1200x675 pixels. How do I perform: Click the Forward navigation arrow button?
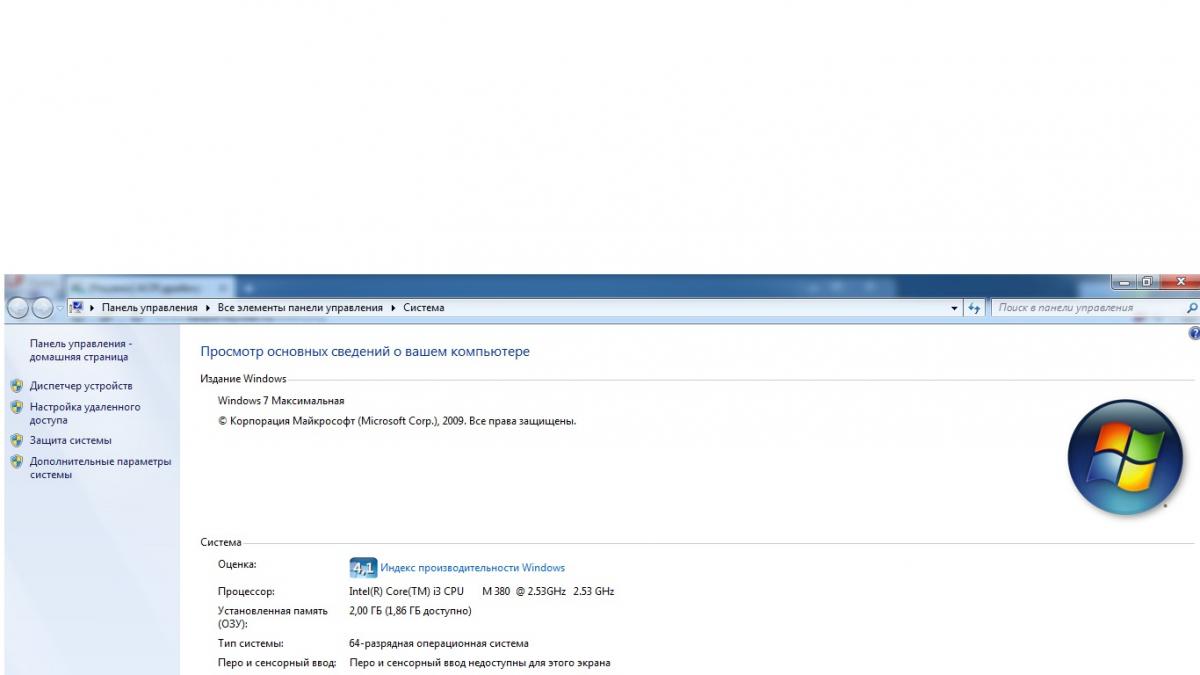point(42,308)
